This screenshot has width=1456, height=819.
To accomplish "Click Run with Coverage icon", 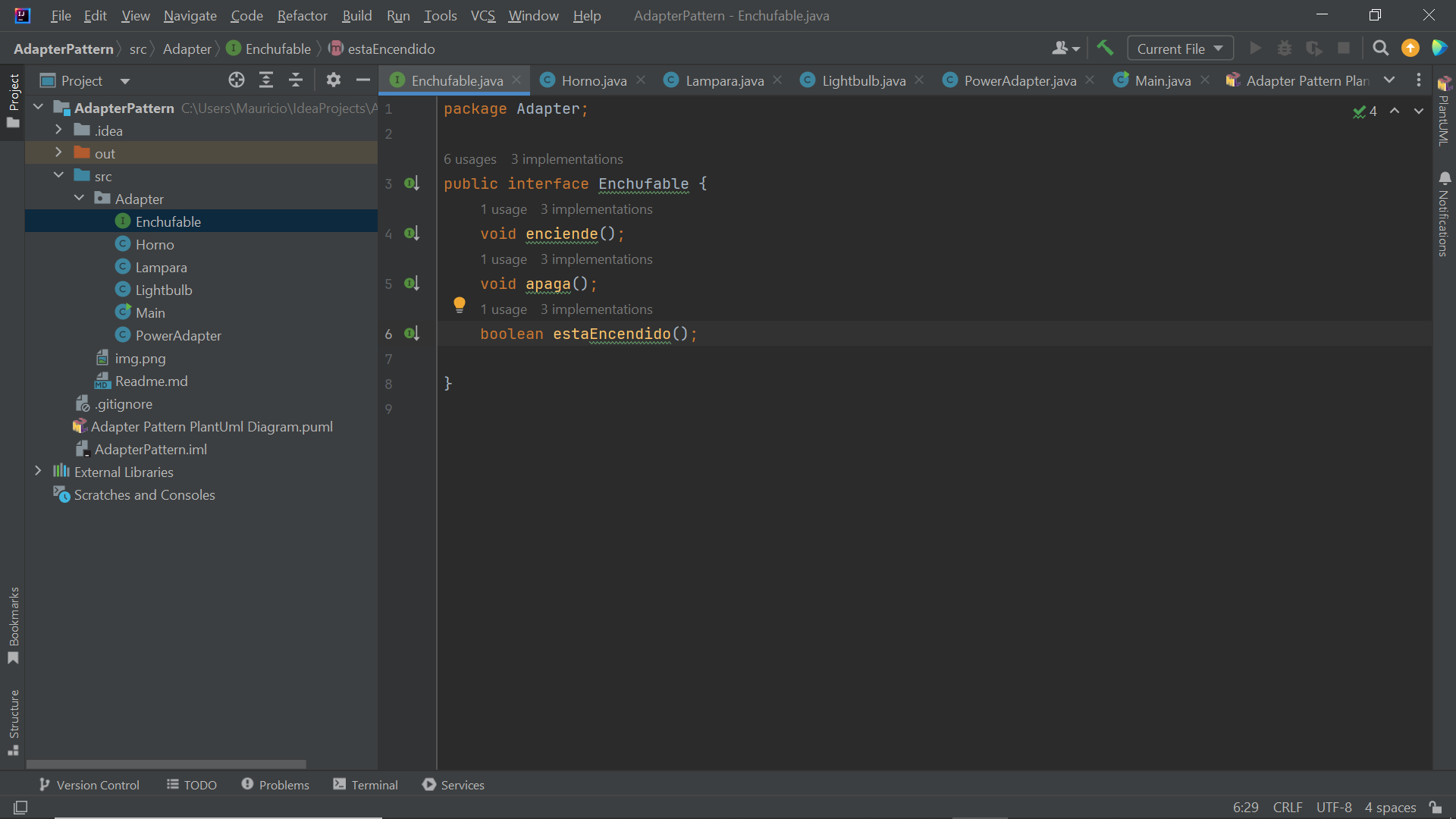I will pyautogui.click(x=1313, y=49).
